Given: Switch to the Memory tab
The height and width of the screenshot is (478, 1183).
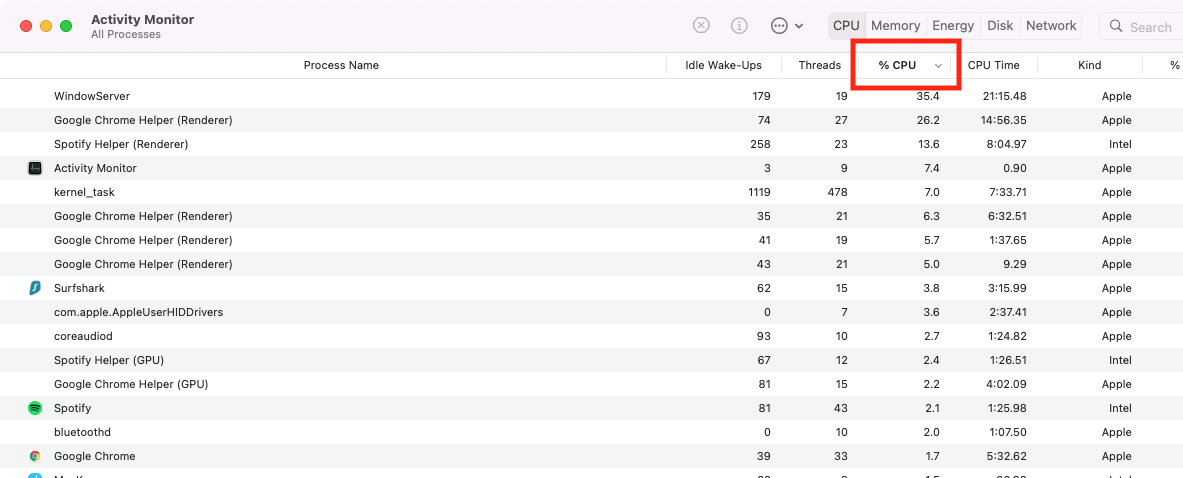Looking at the screenshot, I should click(896, 26).
